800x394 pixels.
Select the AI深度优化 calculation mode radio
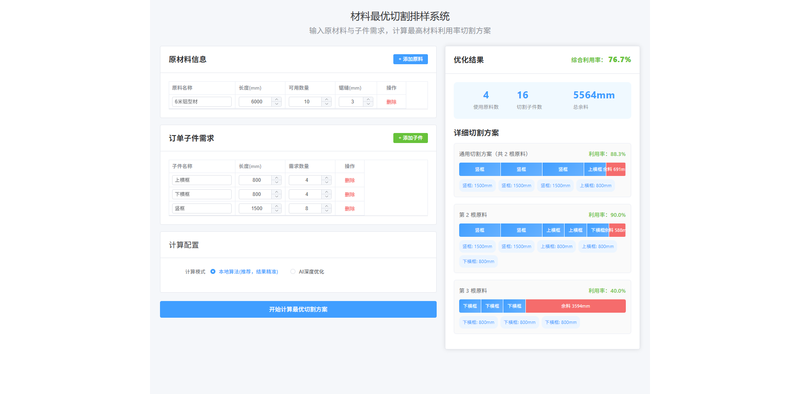[293, 272]
